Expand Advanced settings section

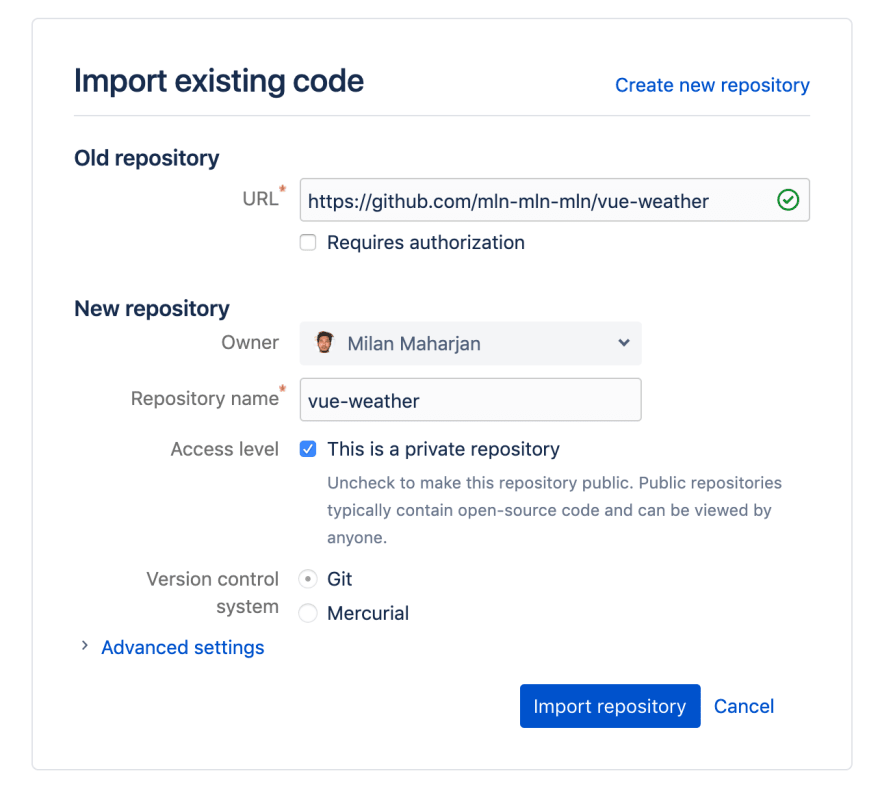click(x=182, y=647)
